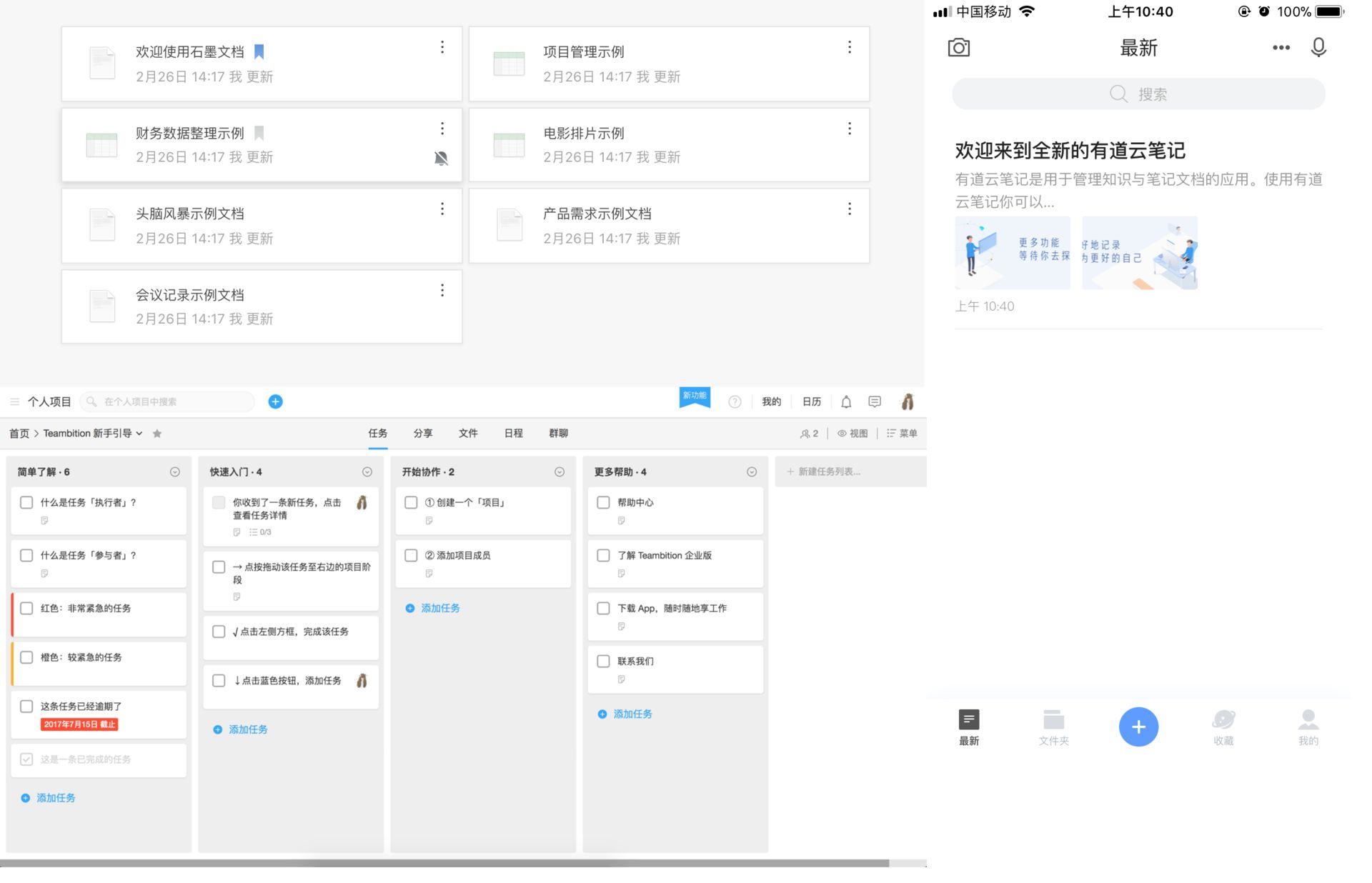Star the Teambition 新手引导 project
The width and height of the screenshot is (1372, 883).
(x=157, y=434)
